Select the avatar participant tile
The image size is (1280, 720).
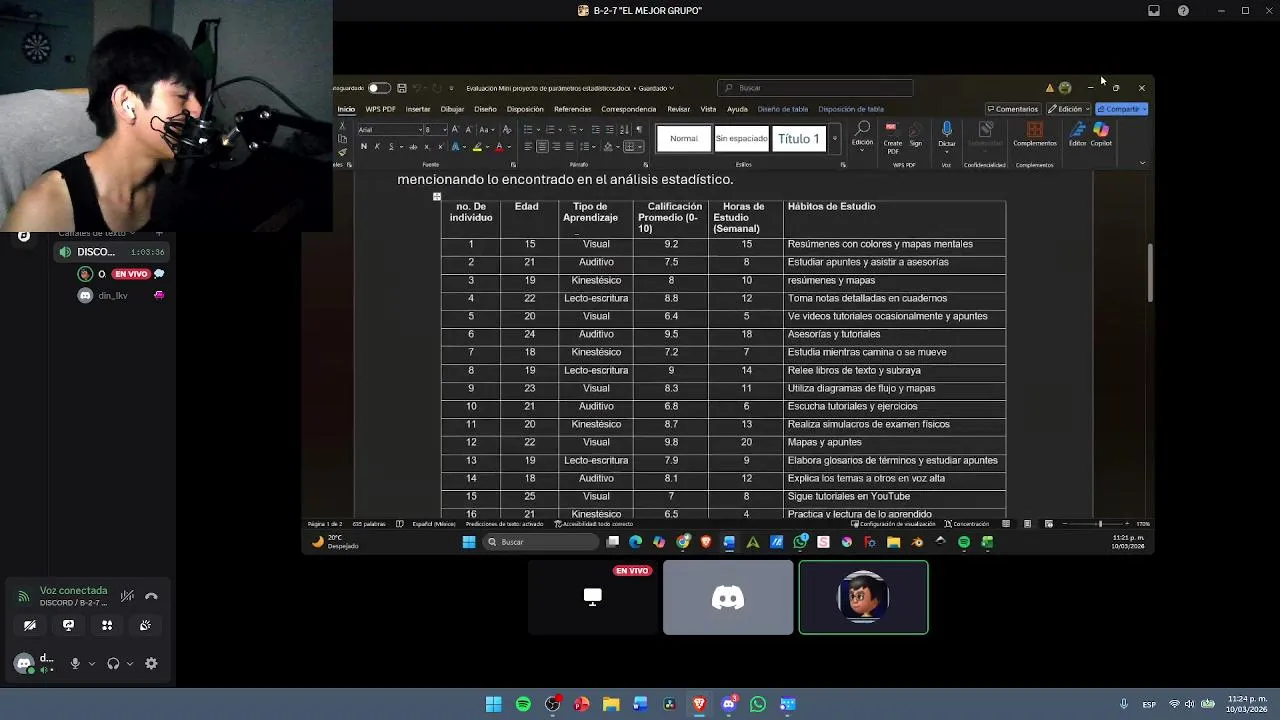(863, 598)
